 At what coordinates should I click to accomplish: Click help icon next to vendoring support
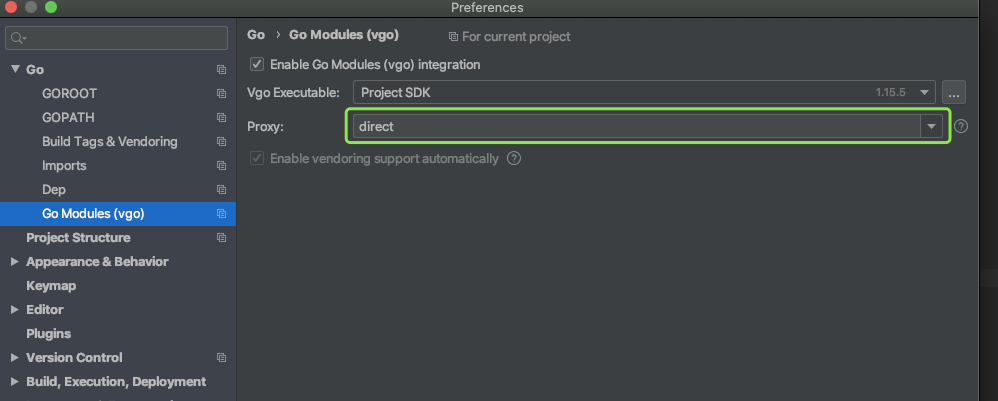point(514,158)
